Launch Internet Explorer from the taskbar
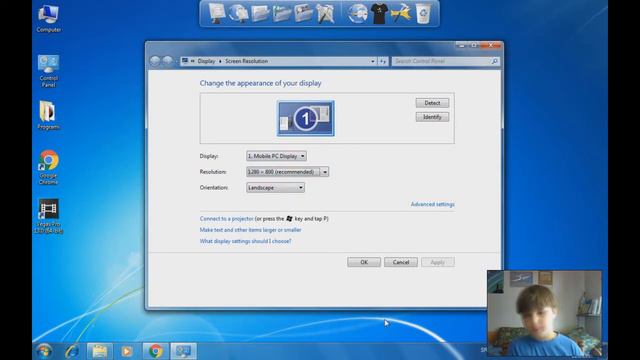This screenshot has height=360, width=640. pos(72,351)
